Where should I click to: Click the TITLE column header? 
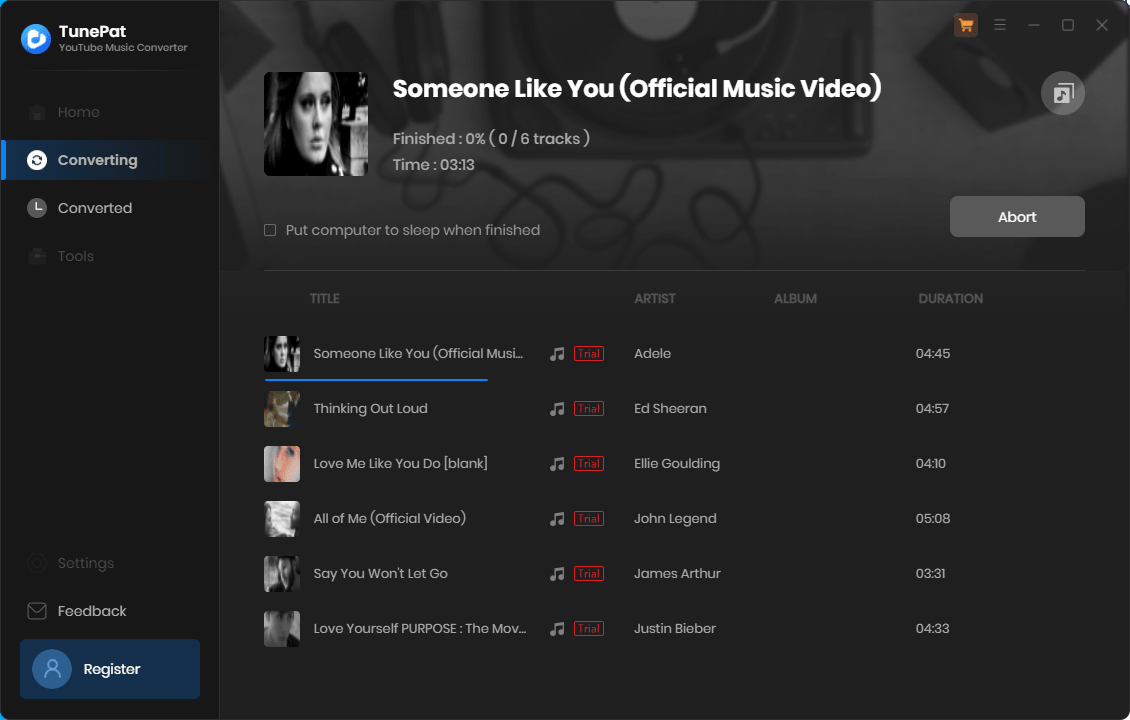[x=324, y=298]
